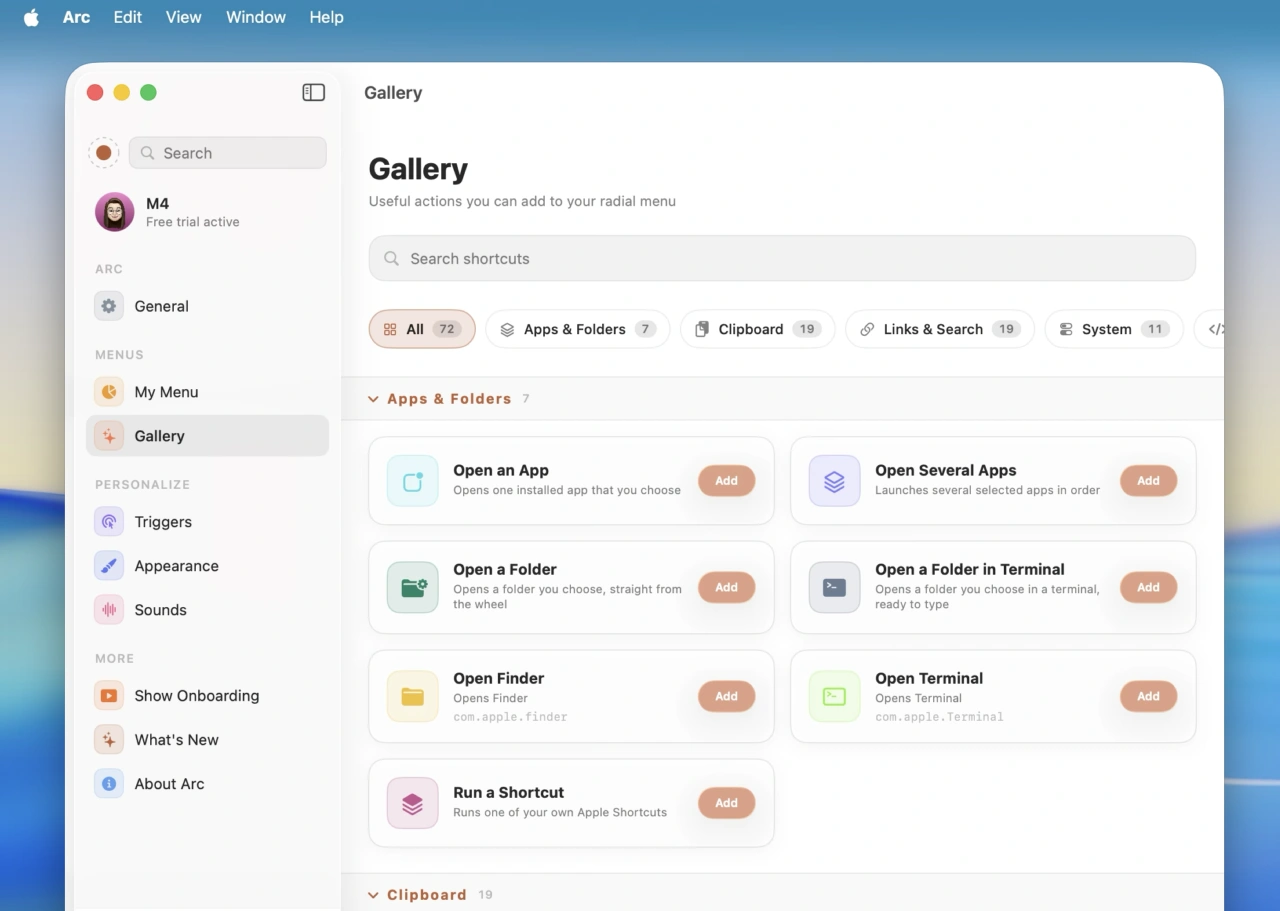
Task: Click the My Menu pie icon
Action: (x=109, y=392)
